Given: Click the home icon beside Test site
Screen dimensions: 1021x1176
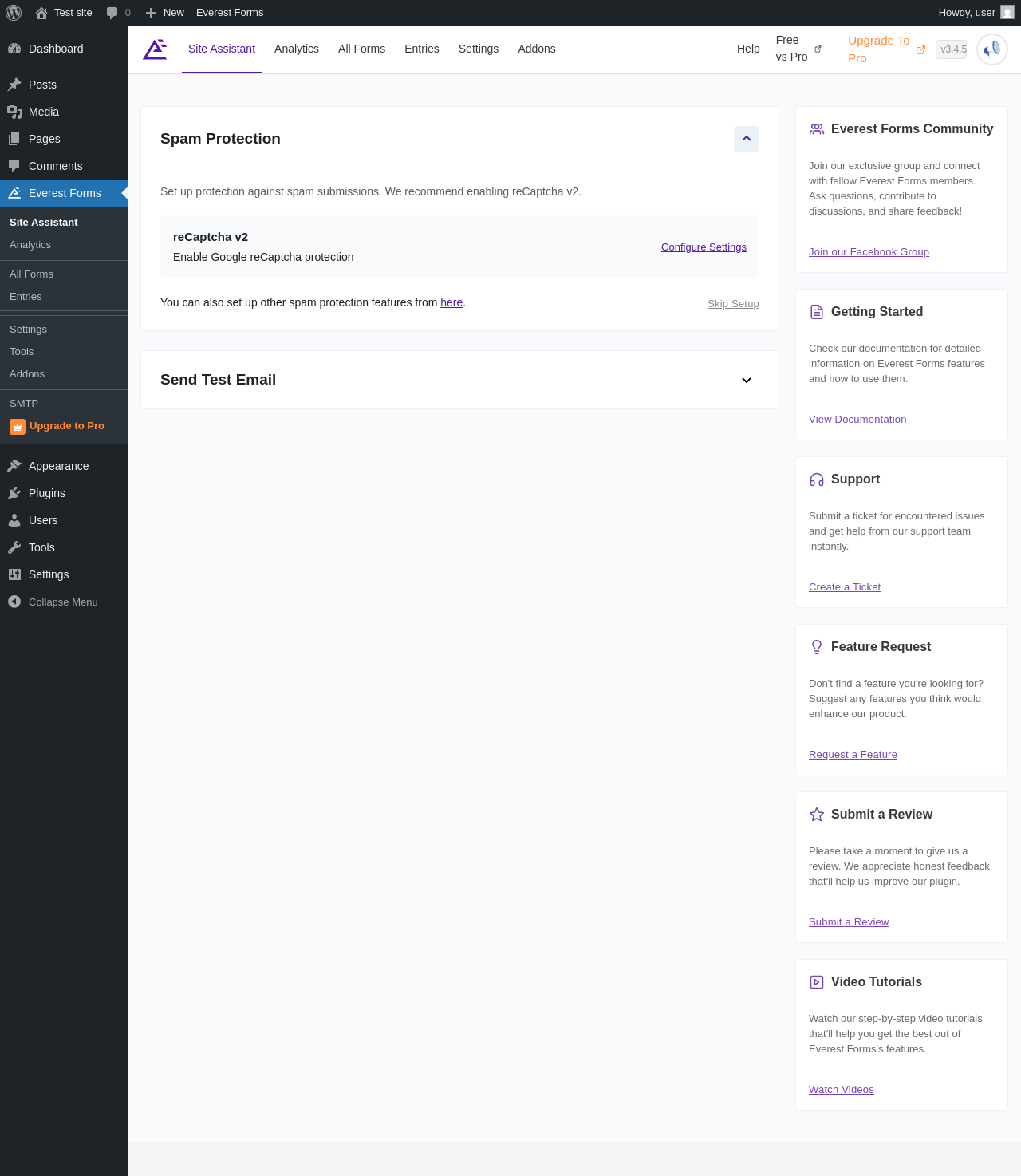Looking at the screenshot, I should pos(41,13).
